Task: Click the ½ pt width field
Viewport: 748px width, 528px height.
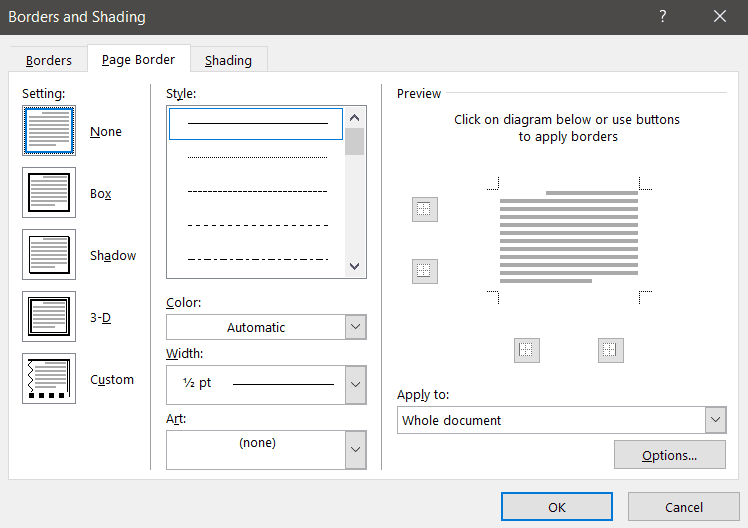Action: point(256,384)
